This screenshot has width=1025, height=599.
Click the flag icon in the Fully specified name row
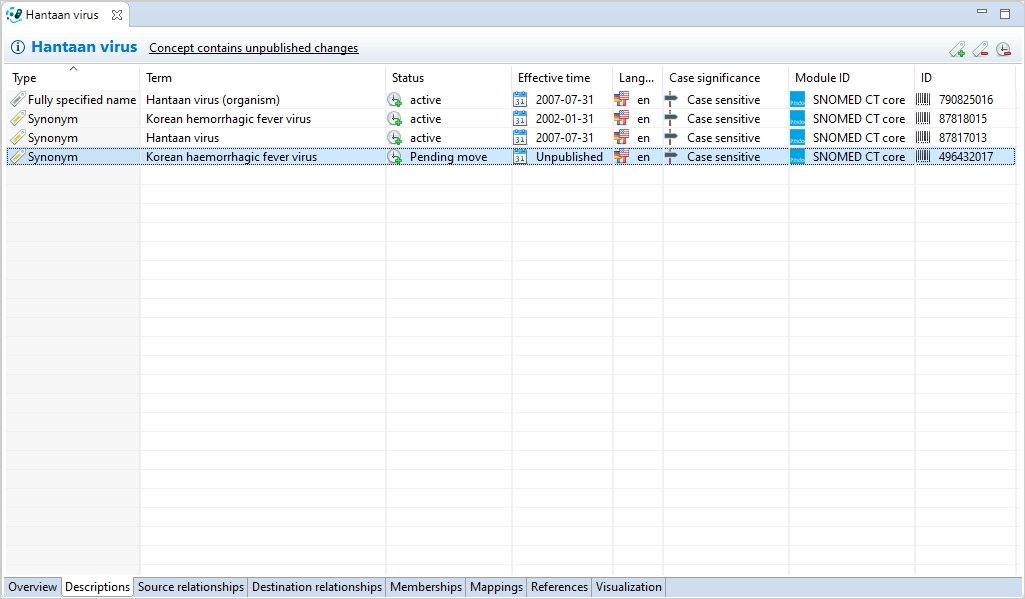click(x=622, y=100)
